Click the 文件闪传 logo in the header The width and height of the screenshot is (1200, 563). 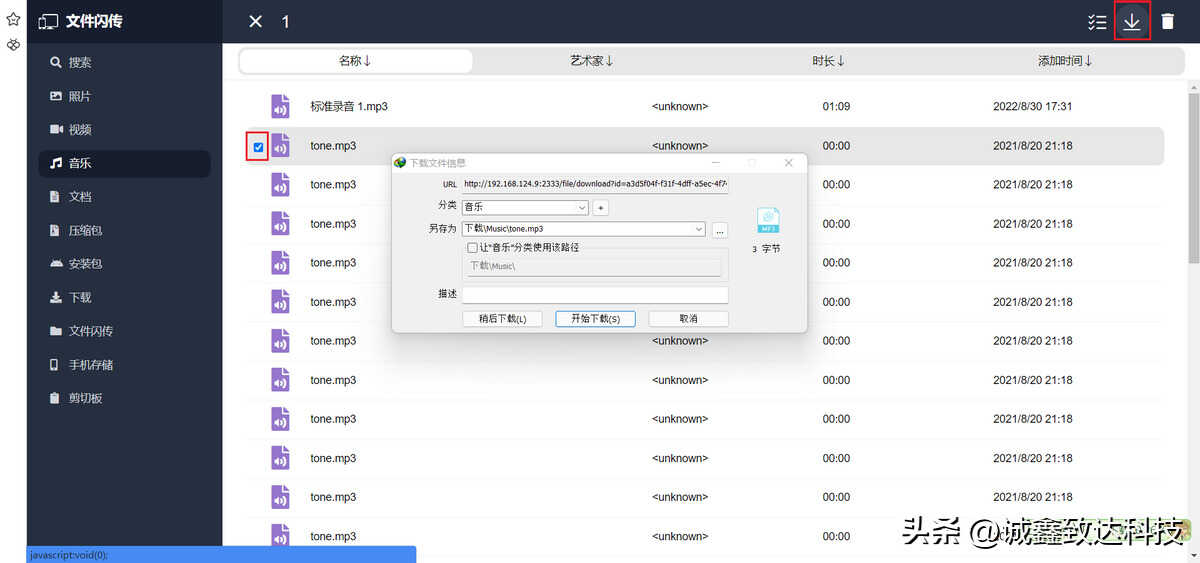click(81, 21)
